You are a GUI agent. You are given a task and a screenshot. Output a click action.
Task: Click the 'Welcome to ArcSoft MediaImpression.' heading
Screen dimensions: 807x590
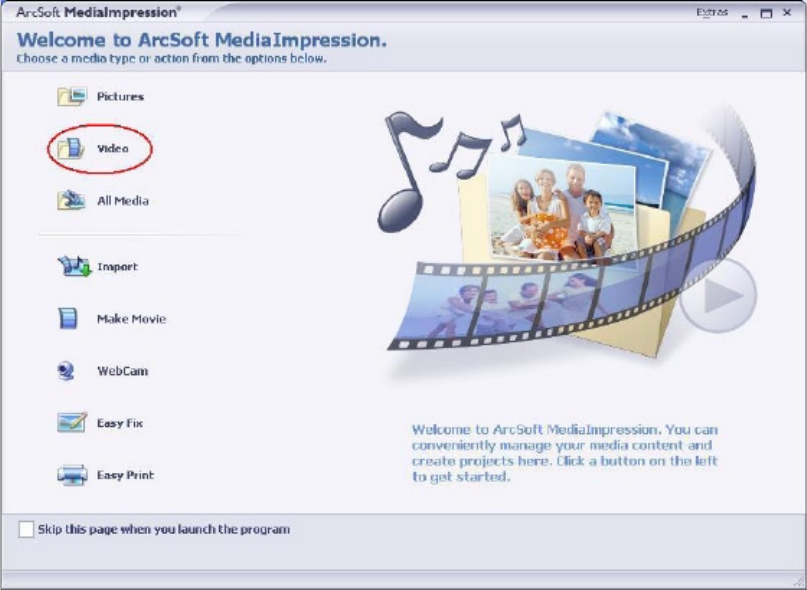click(202, 40)
